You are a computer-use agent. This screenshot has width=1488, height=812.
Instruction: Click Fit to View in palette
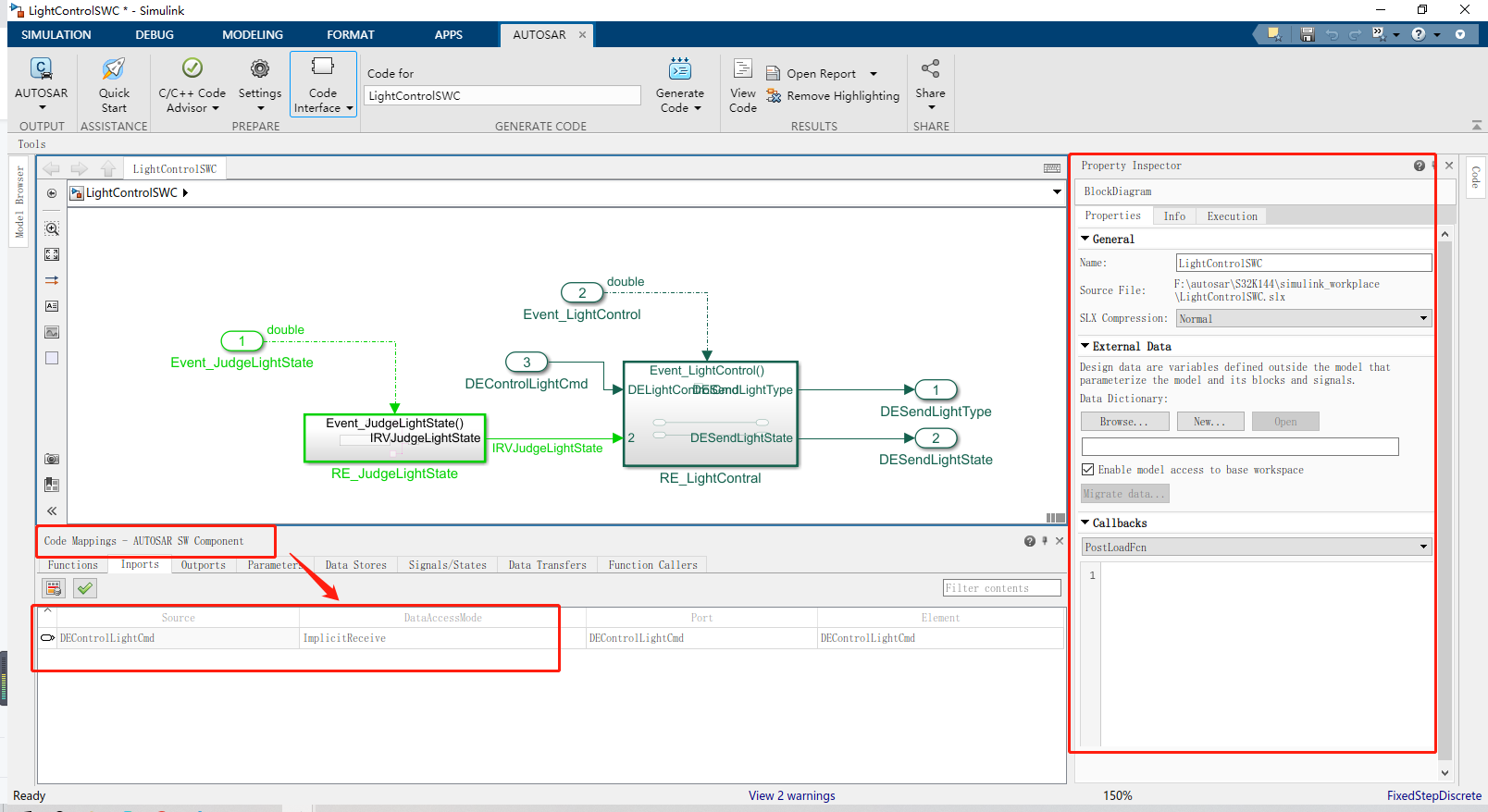click(52, 254)
